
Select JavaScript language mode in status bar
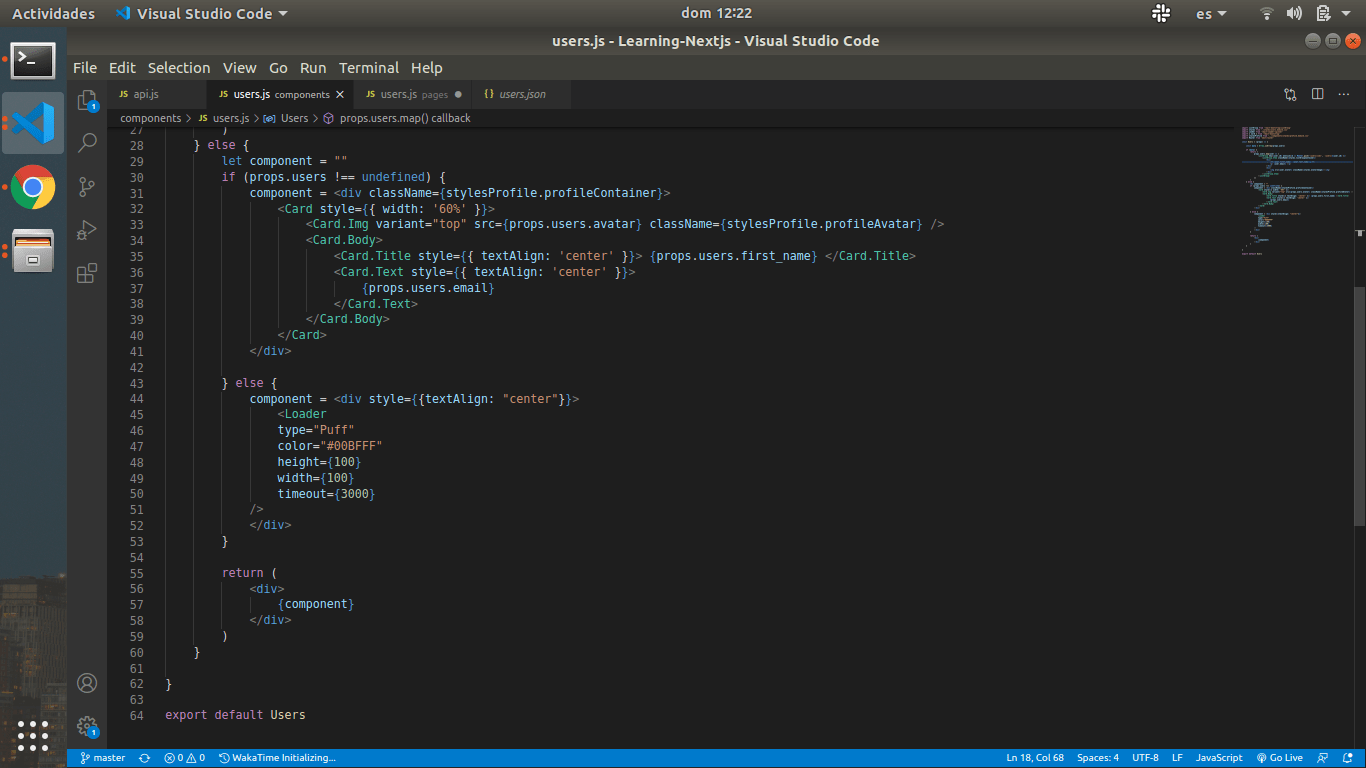click(1219, 758)
